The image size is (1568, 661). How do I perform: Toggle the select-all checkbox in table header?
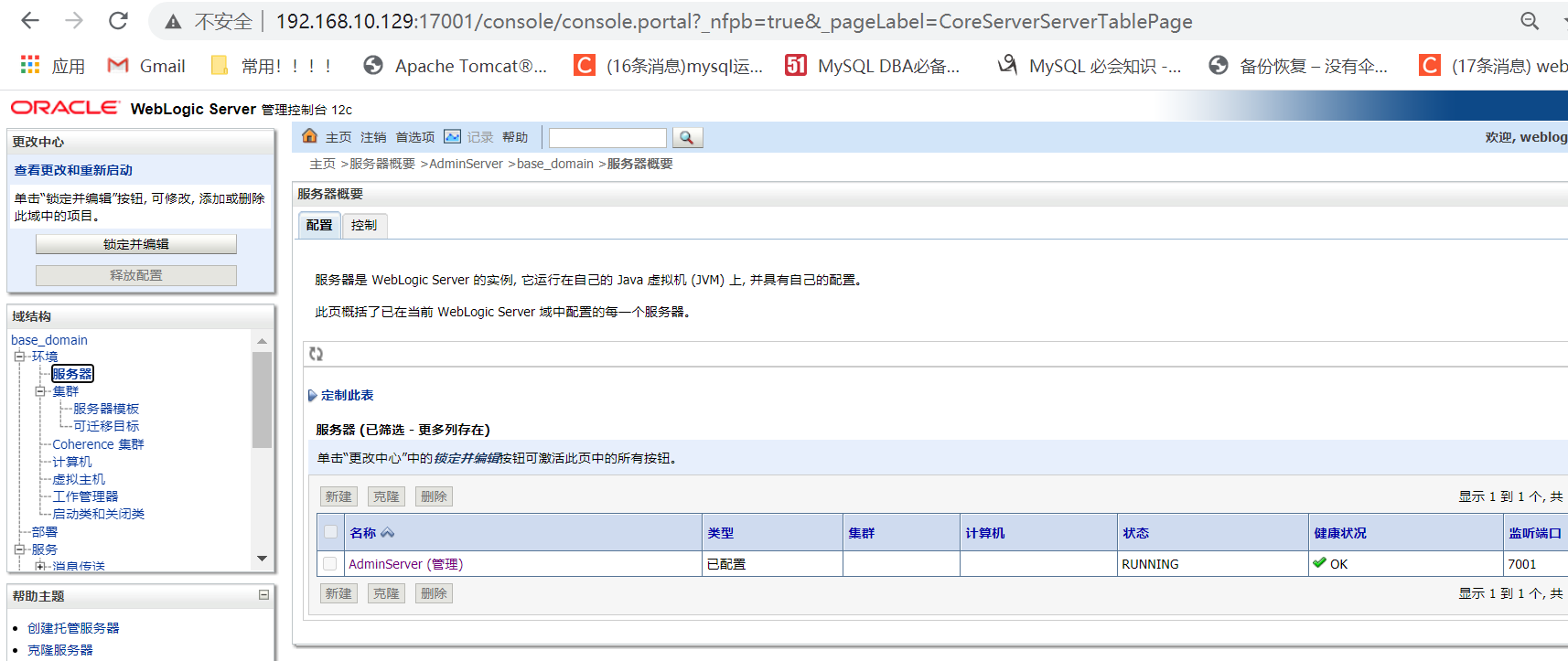330,532
